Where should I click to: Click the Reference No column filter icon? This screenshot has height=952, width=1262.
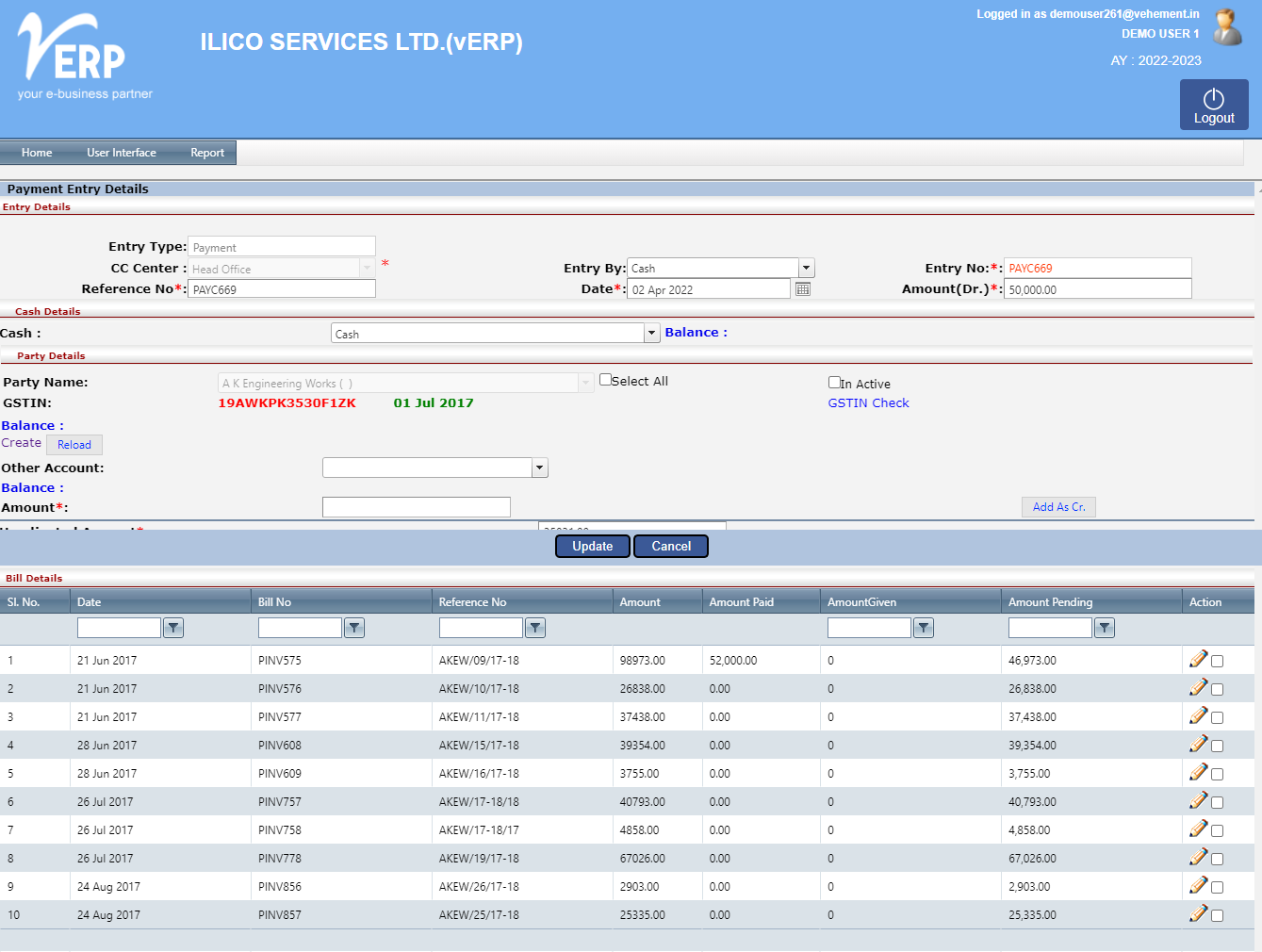(x=535, y=628)
